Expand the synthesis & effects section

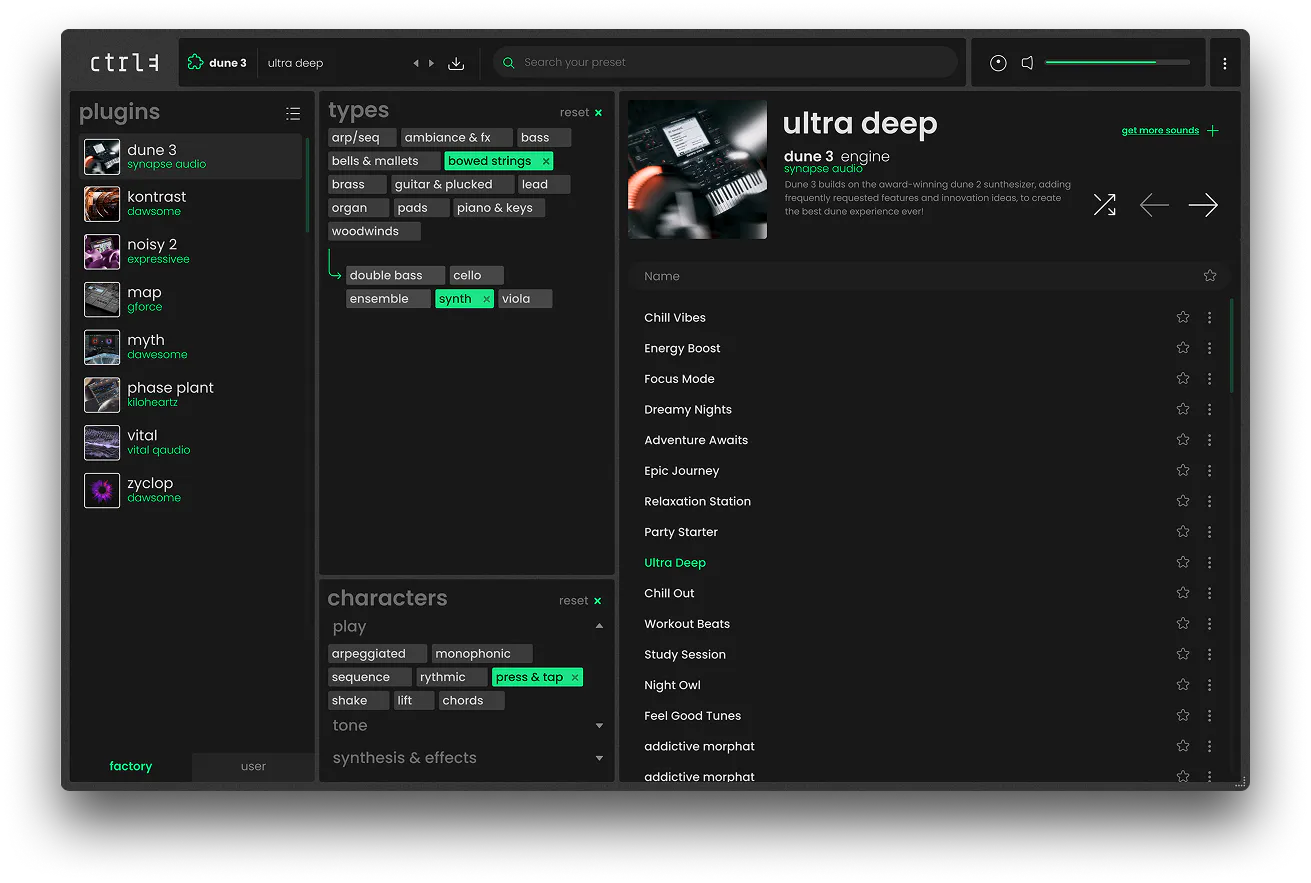[599, 758]
